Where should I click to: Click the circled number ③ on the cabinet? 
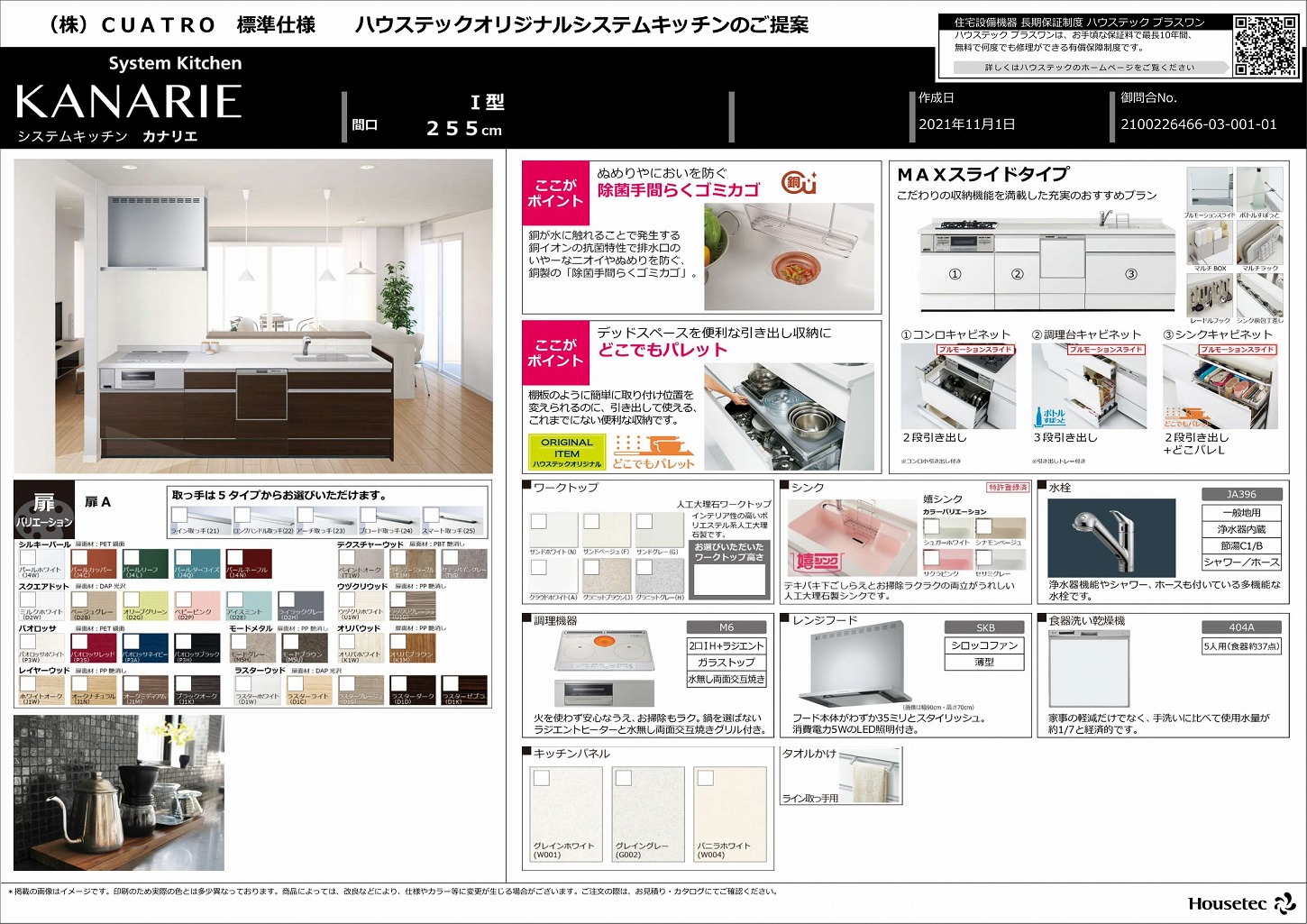[1130, 274]
